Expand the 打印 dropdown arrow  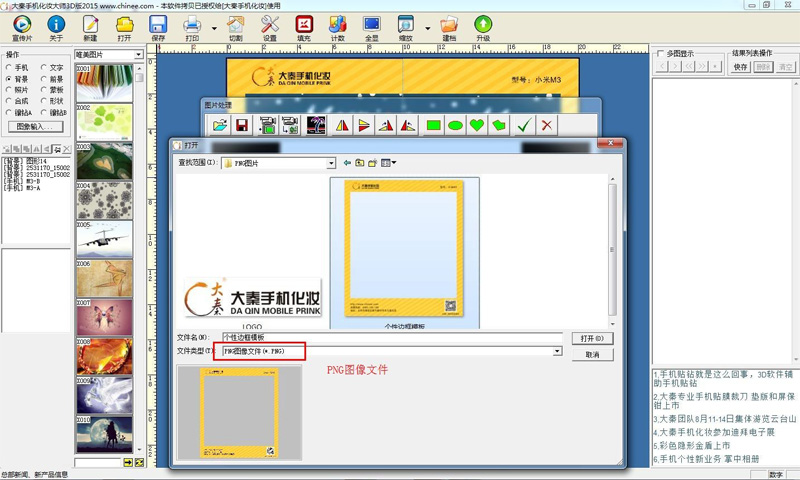(214, 28)
